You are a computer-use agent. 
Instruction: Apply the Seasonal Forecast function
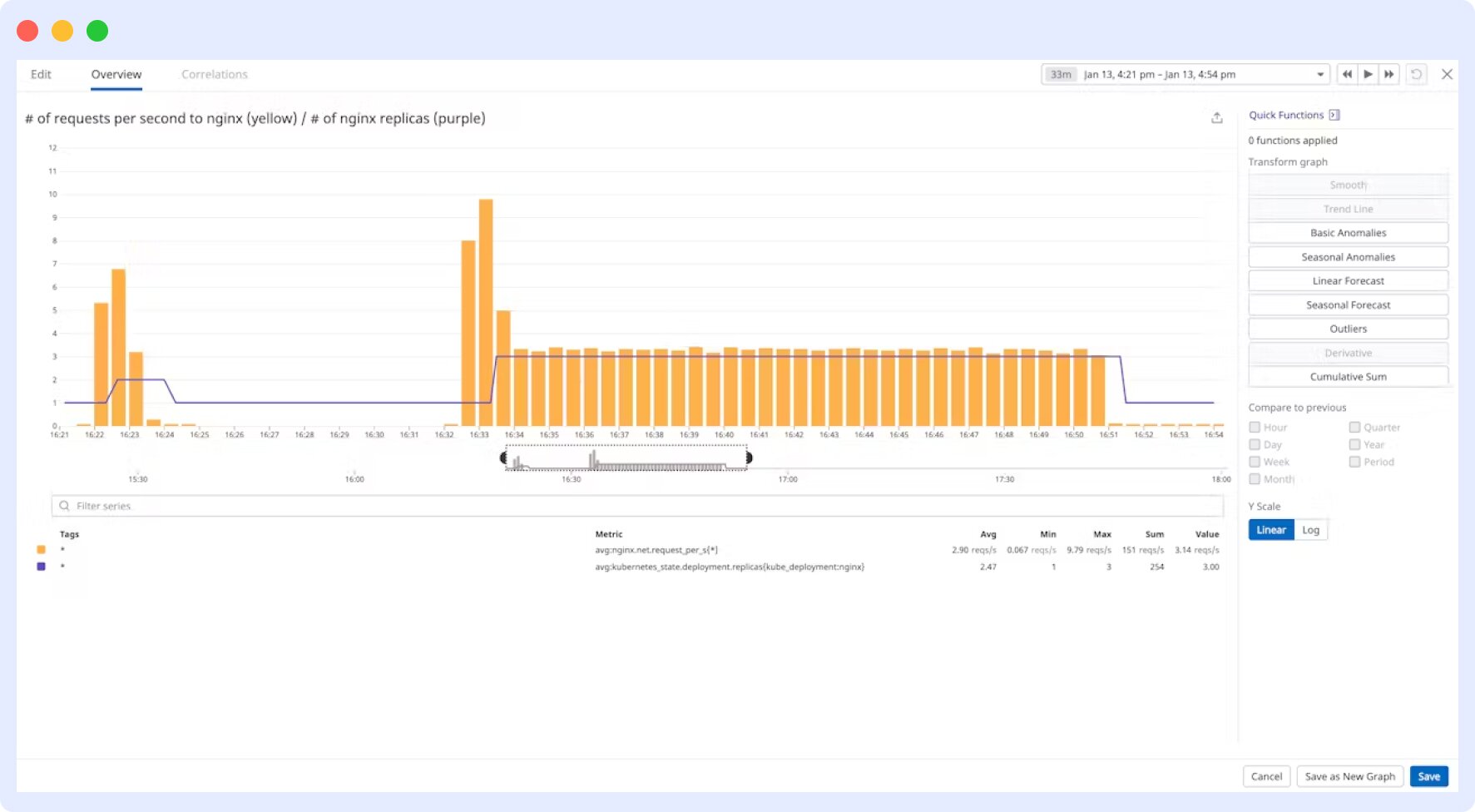click(1348, 304)
